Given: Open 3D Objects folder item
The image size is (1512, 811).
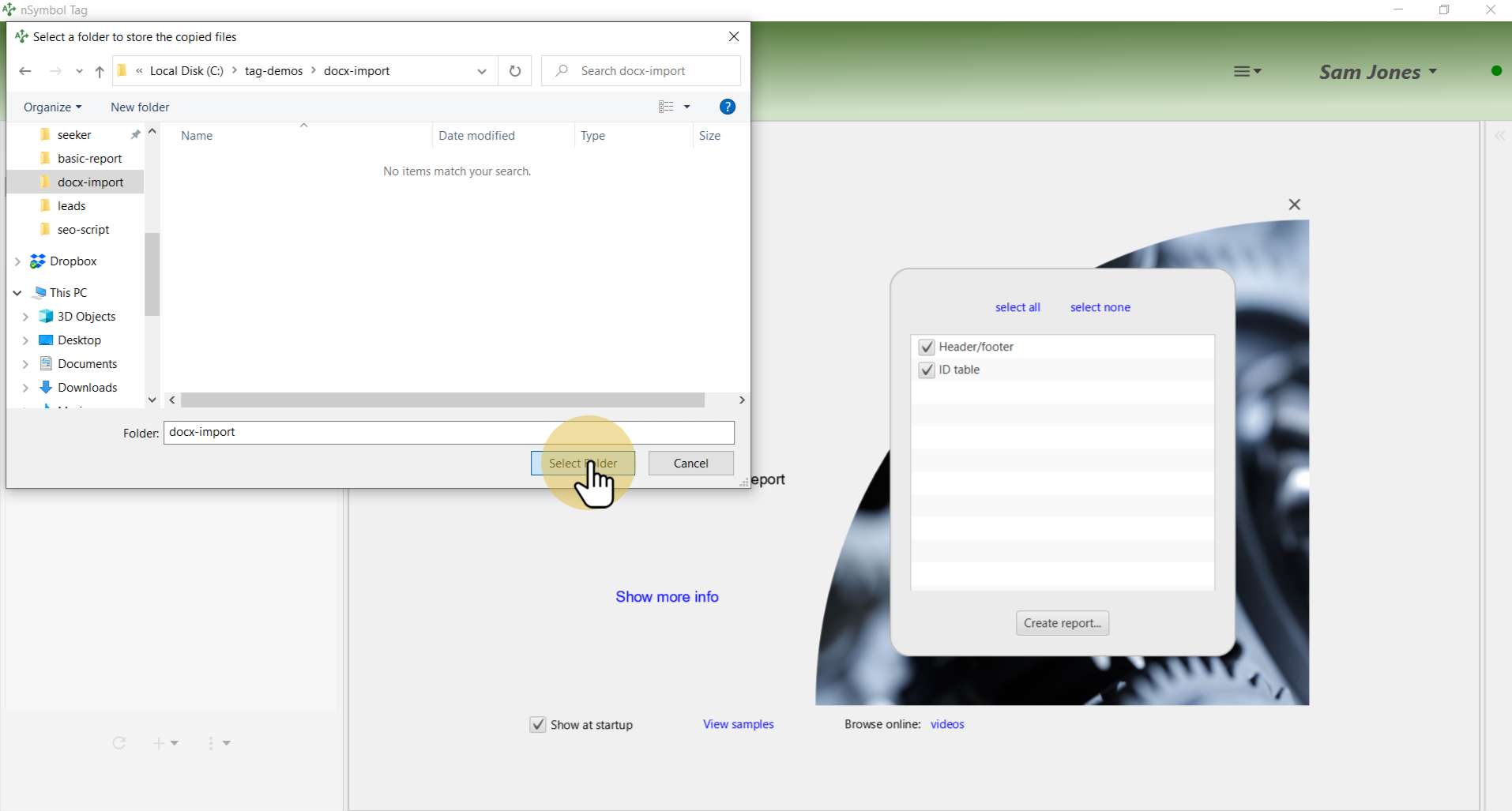Looking at the screenshot, I should click(86, 317).
